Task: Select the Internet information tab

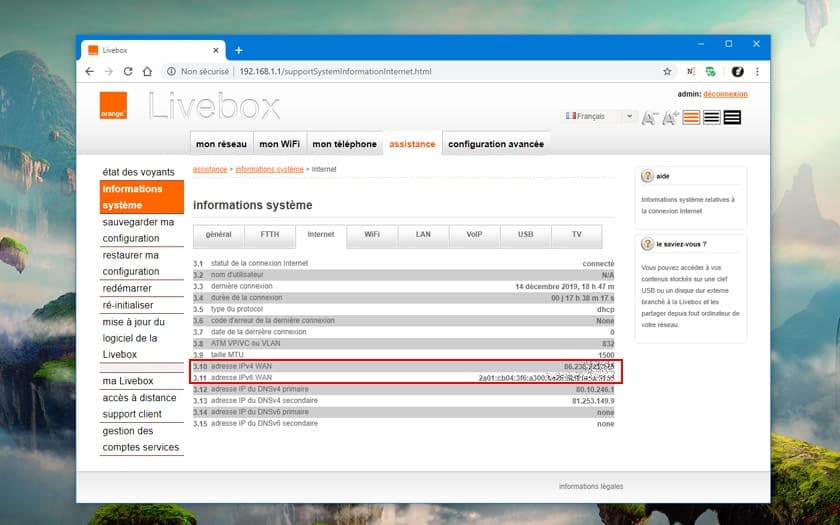Action: (321, 235)
